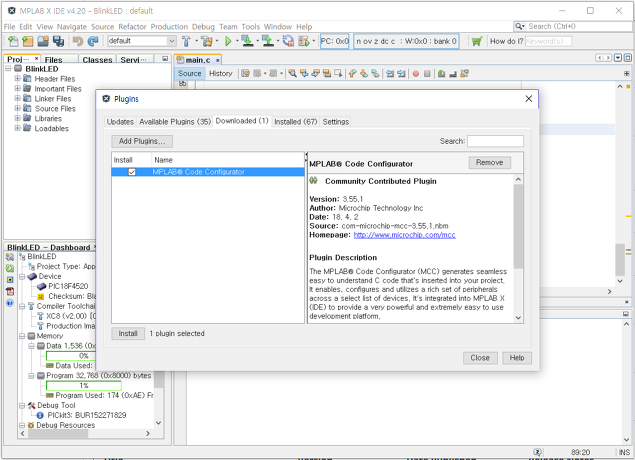Viewport: 635px width, 460px height.
Task: Switch to the Updates tab
Action: (x=120, y=121)
